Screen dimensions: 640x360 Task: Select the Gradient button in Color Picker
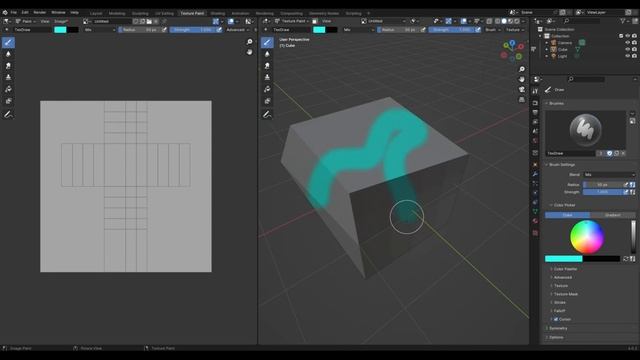[613, 215]
